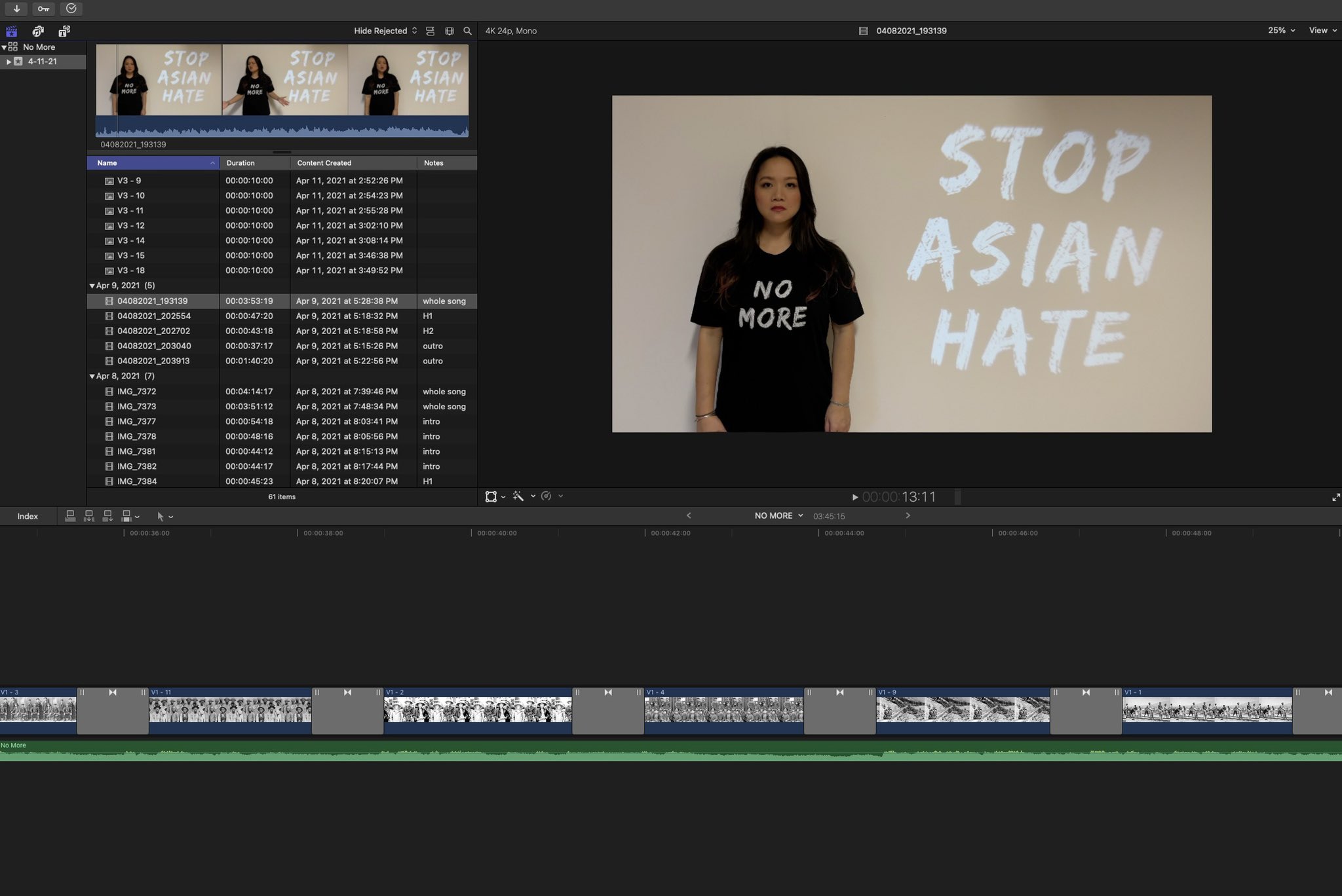
Task: Click the browser search magnifier icon
Action: tap(467, 31)
